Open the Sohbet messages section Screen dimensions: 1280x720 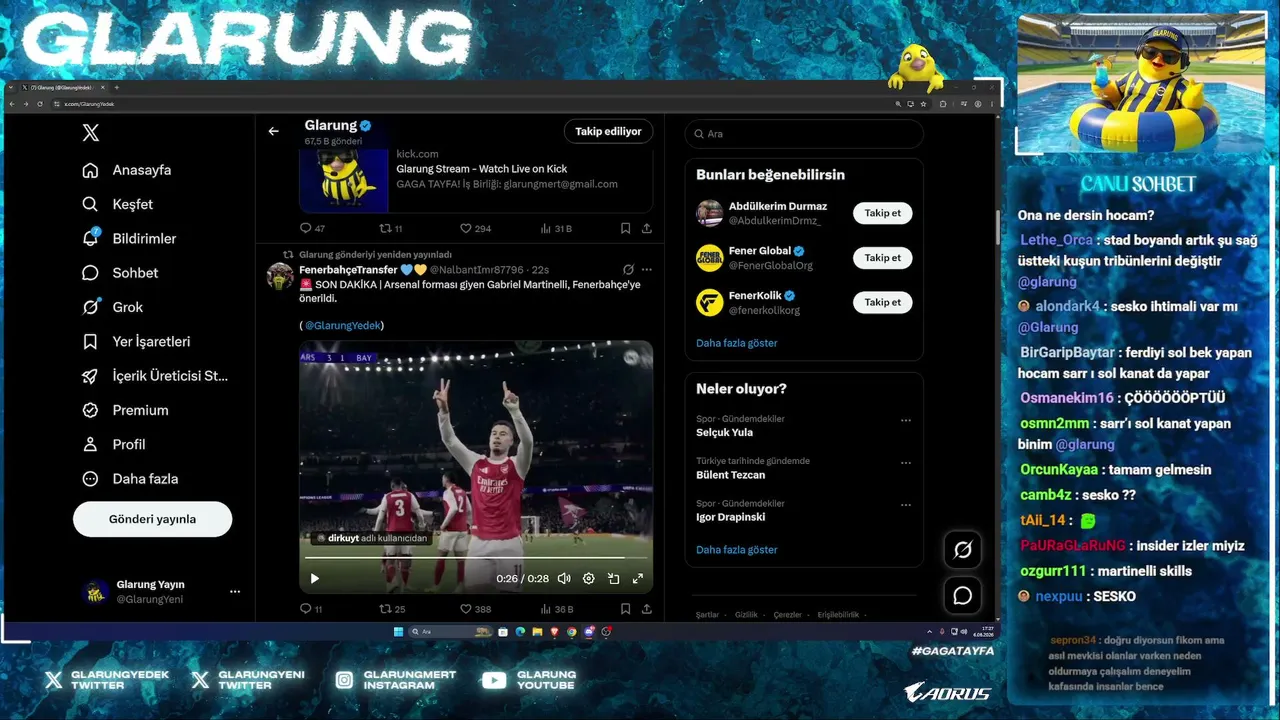pyautogui.click(x=120, y=273)
